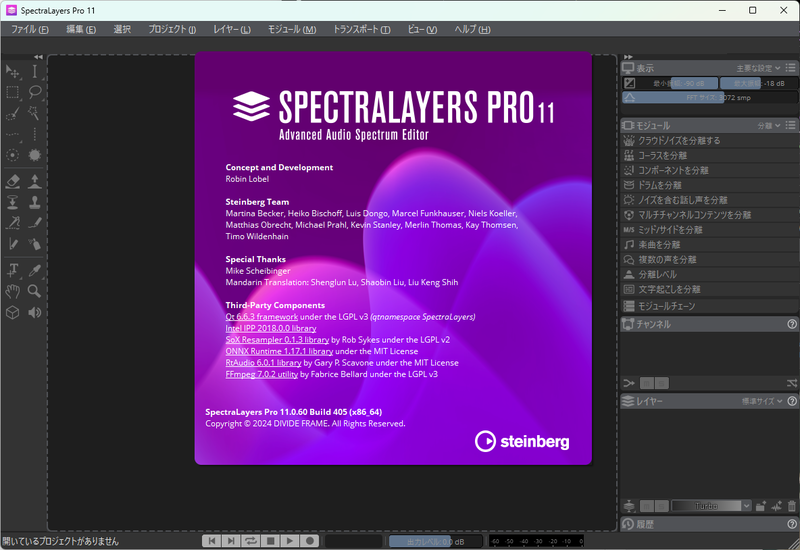This screenshot has height=550, width=800.
Task: Open the Intel IPP 2018.0.0 library link
Action: point(271,328)
